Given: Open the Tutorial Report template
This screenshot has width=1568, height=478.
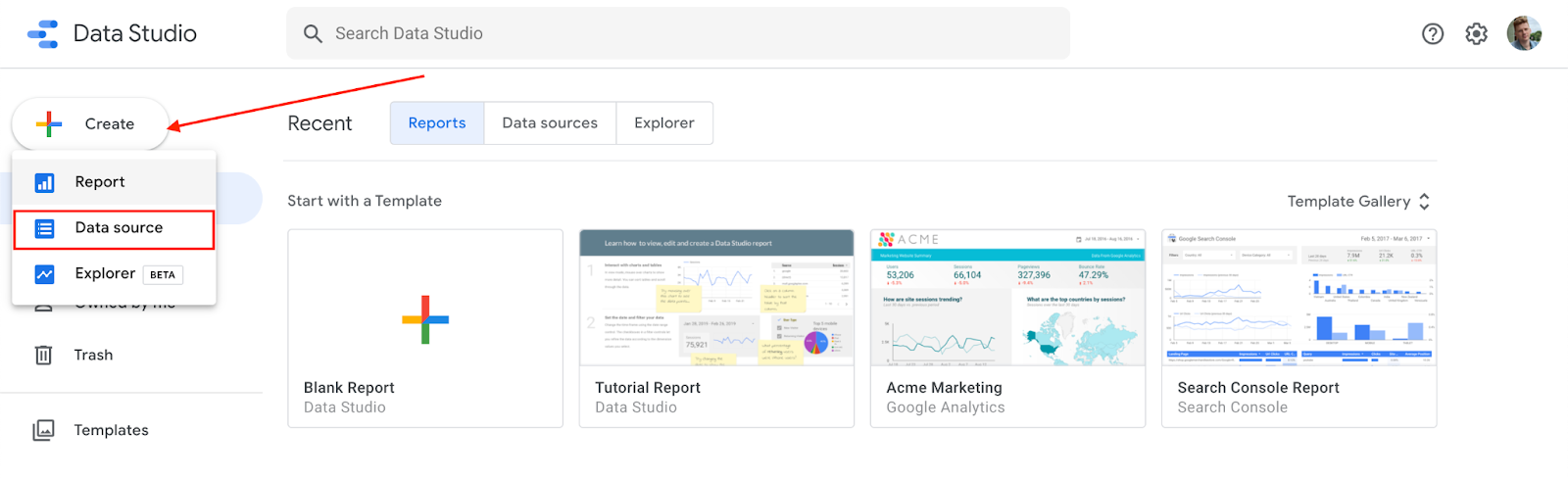Looking at the screenshot, I should pyautogui.click(x=716, y=328).
